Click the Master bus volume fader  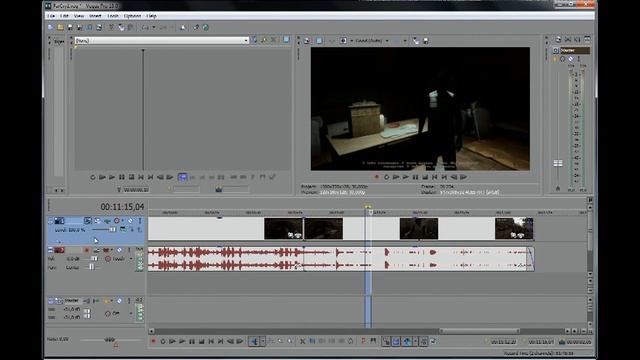[558, 163]
